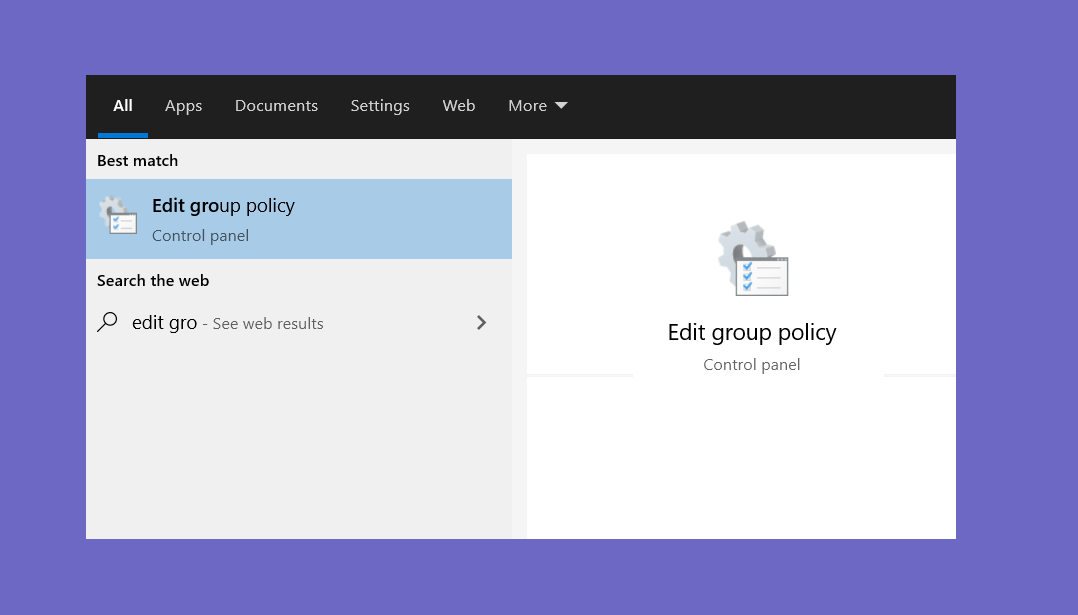The height and width of the screenshot is (615, 1078).
Task: Open the More filter menu
Action: tap(538, 105)
